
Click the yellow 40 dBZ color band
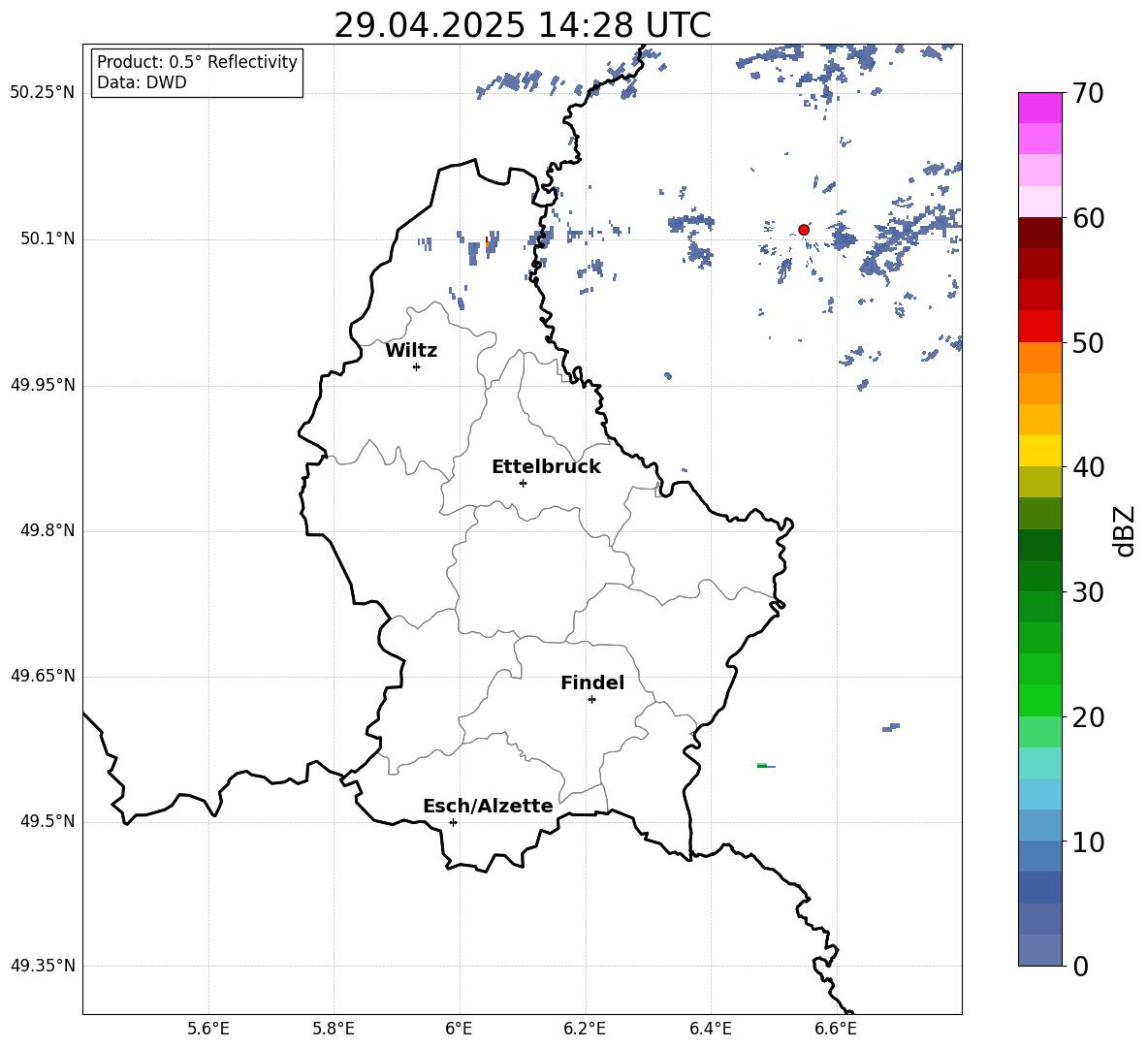(x=1039, y=451)
